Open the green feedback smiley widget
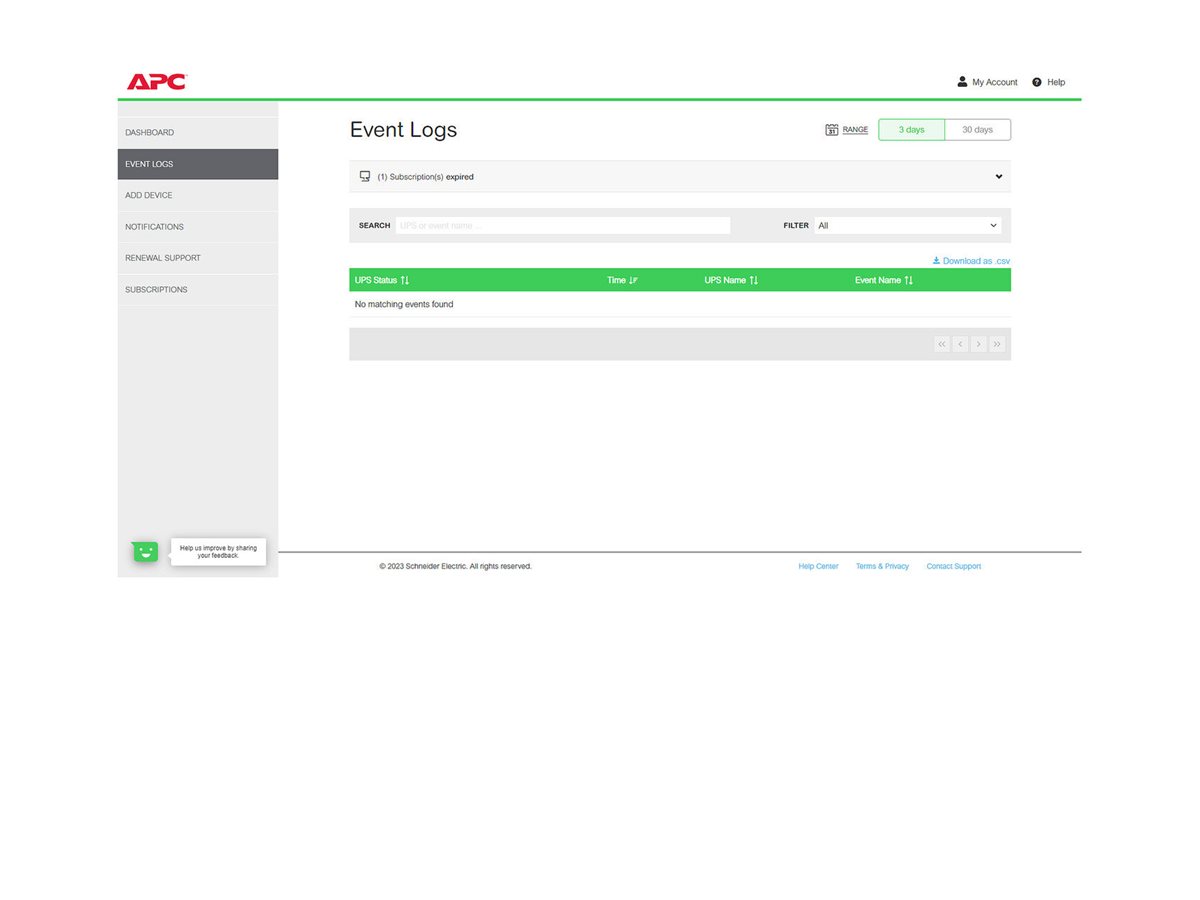The width and height of the screenshot is (1200, 900). 144,551
